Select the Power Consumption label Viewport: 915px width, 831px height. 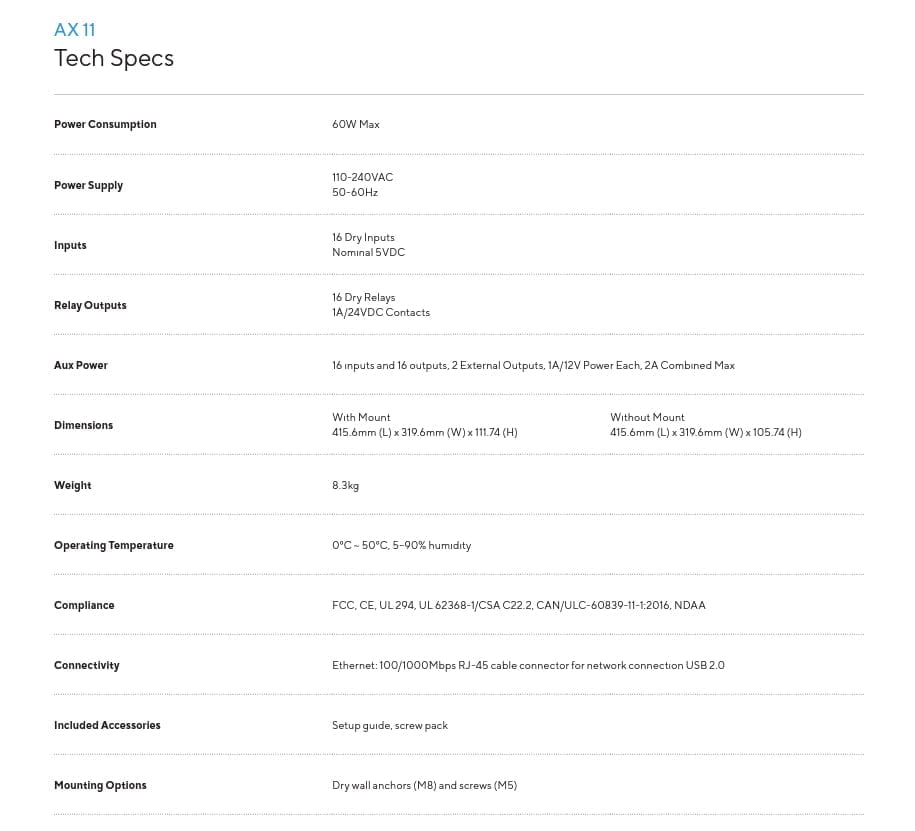point(105,124)
